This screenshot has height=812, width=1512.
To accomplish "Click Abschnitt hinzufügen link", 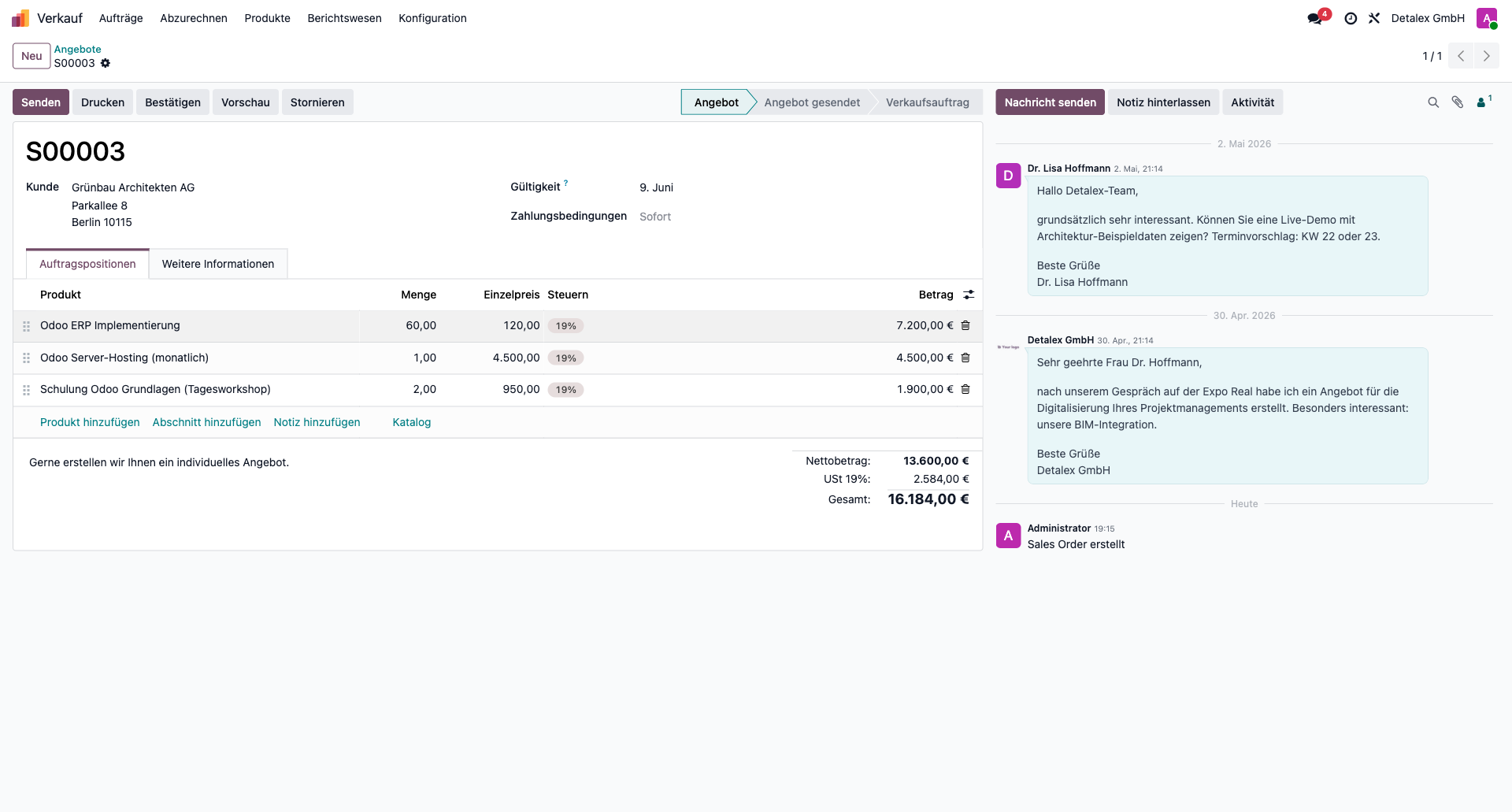I will point(206,422).
